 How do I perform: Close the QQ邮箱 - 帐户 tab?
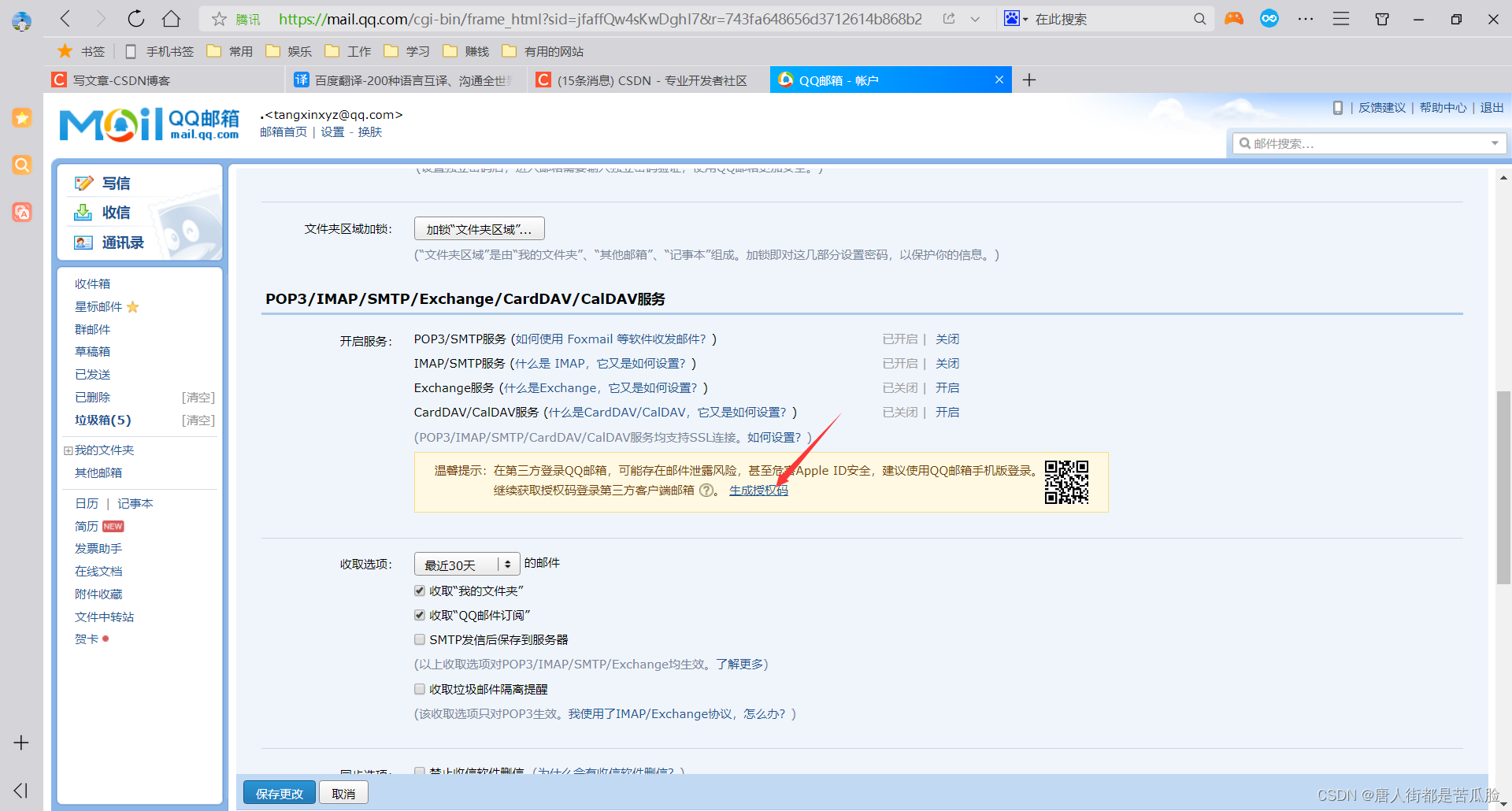[x=999, y=80]
